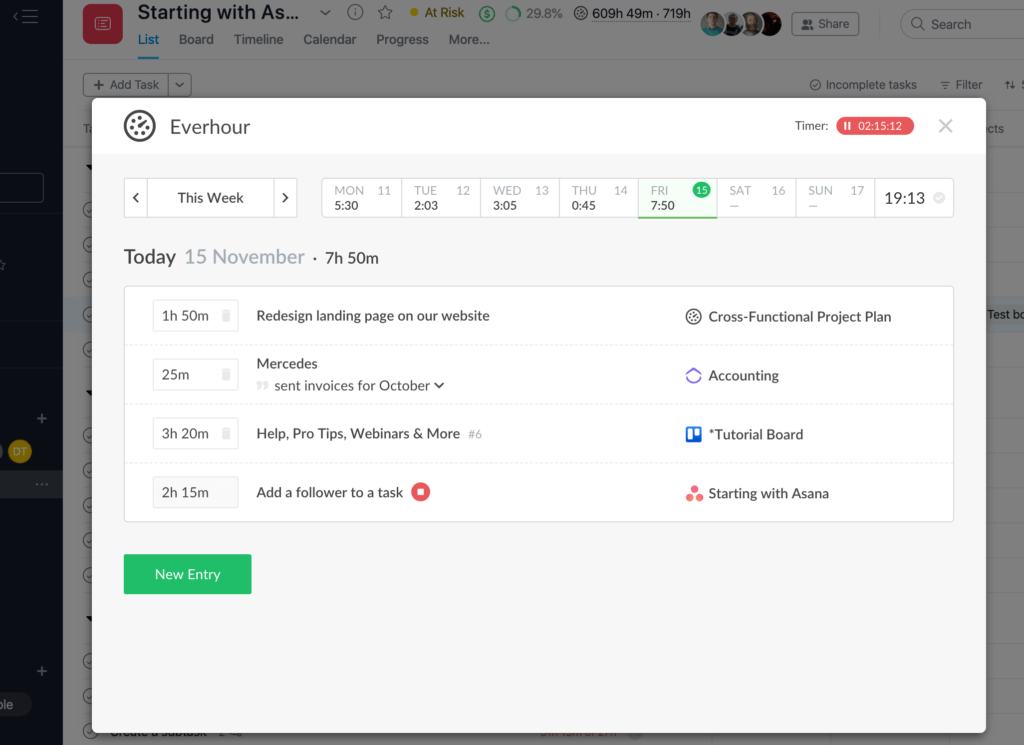Open the Add Task dropdown arrow

point(178,85)
